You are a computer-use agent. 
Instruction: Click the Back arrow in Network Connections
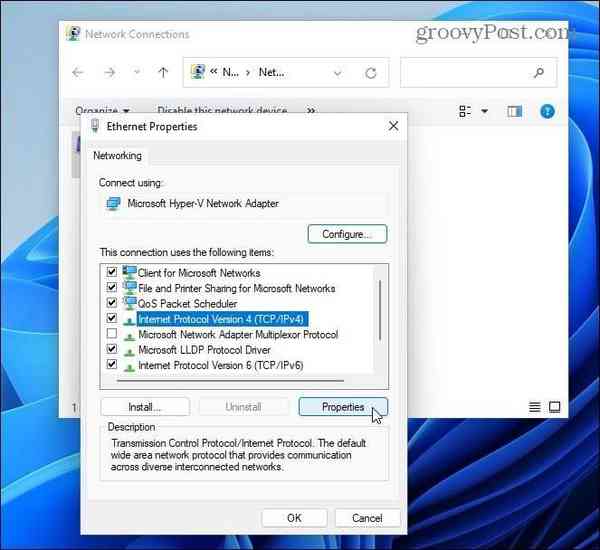(78, 72)
